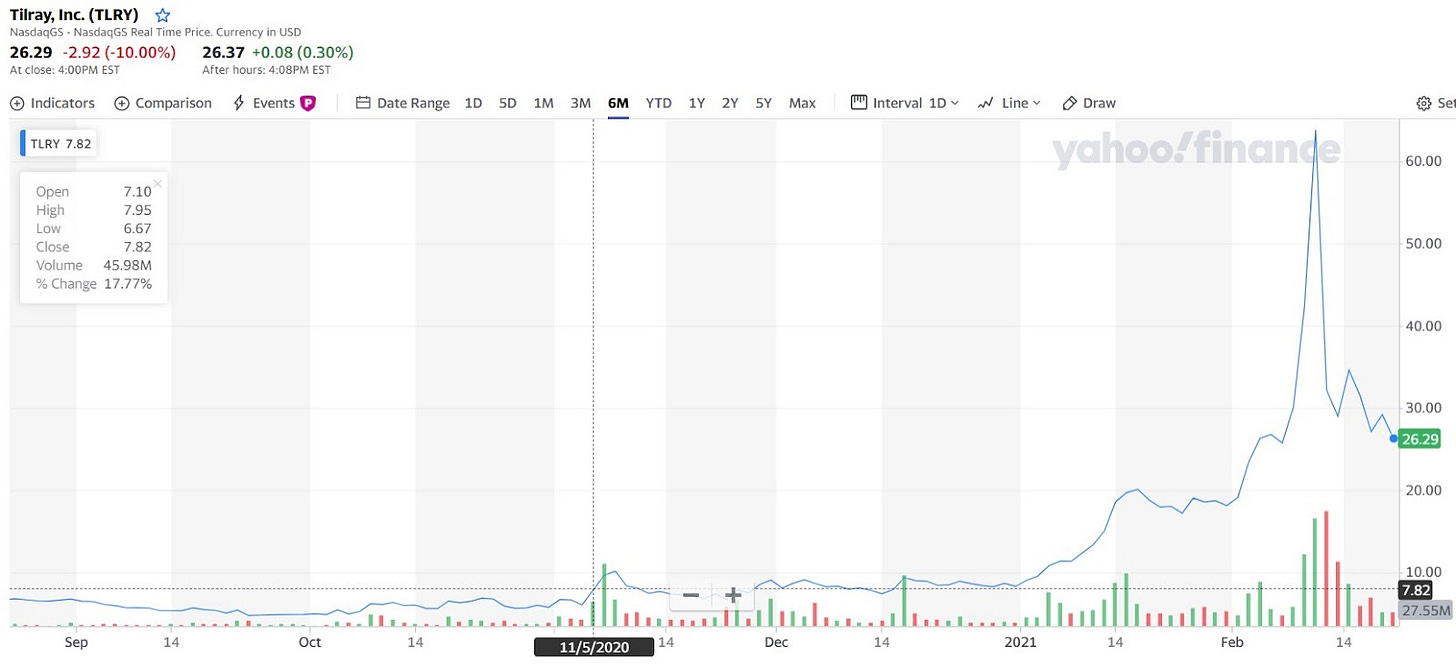1456x669 pixels.
Task: Open the Comparison tool
Action: point(163,103)
